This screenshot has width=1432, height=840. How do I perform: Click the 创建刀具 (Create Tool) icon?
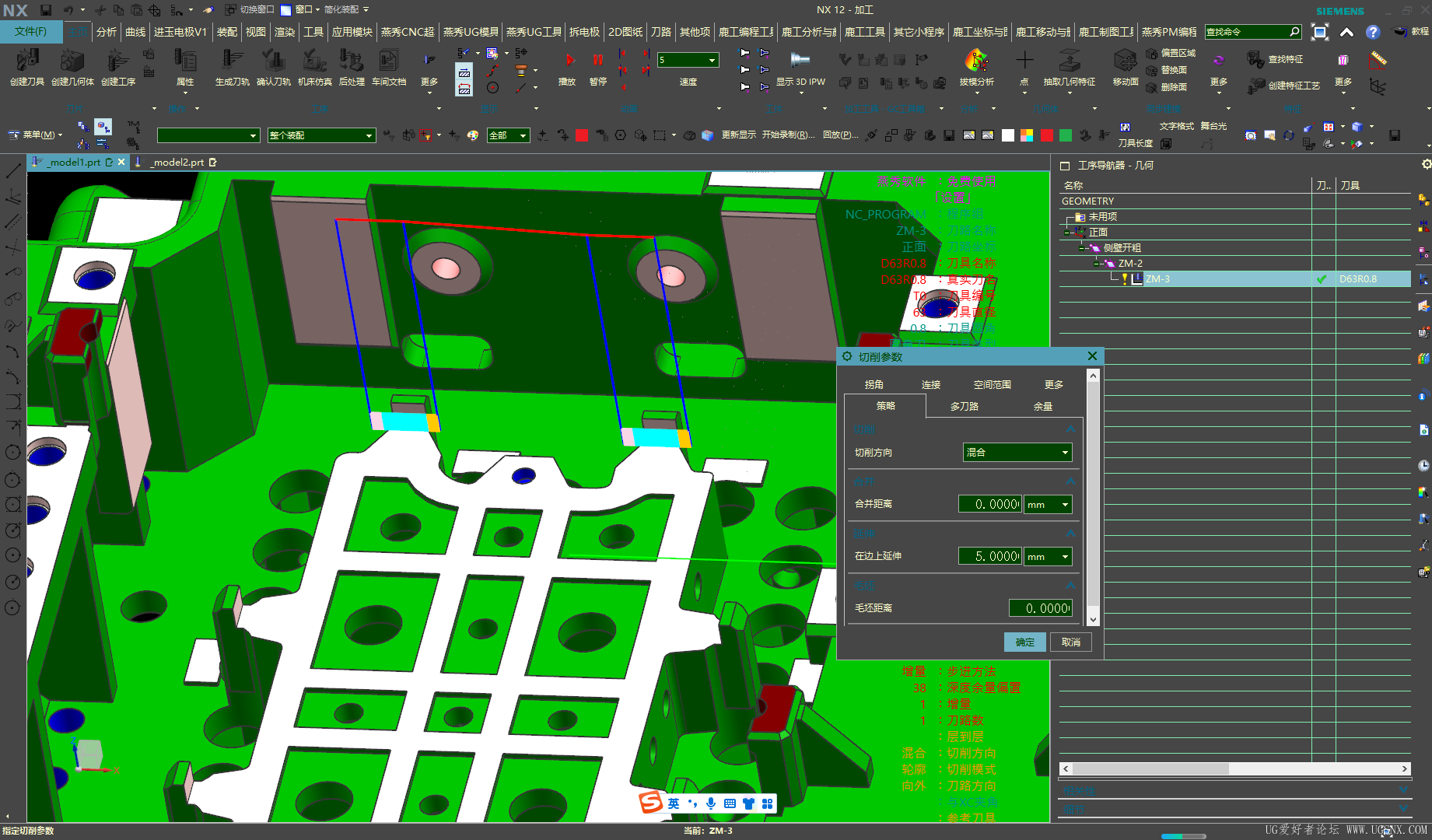(x=27, y=61)
